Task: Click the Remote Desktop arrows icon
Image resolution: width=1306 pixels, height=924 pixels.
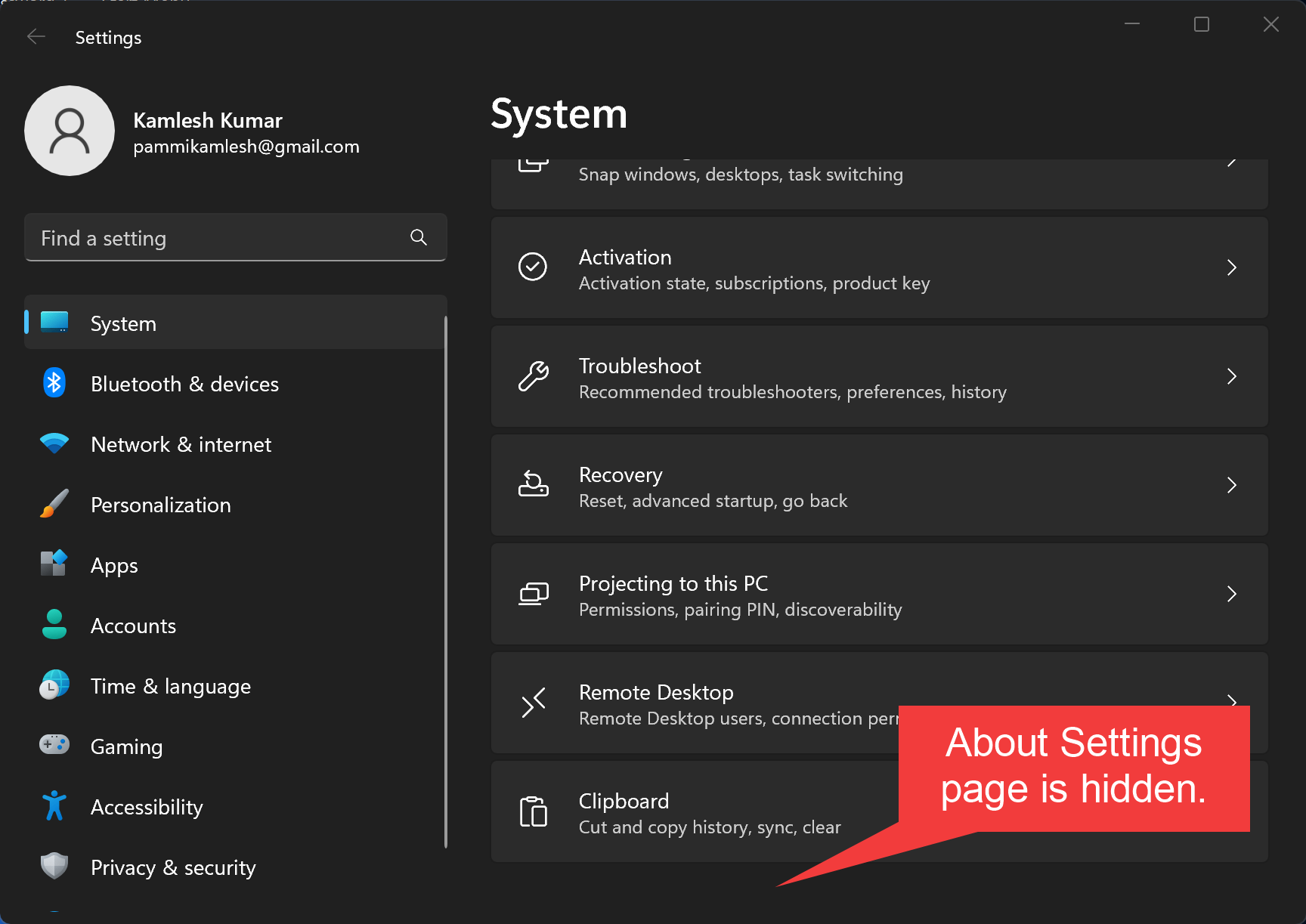Action: click(533, 703)
